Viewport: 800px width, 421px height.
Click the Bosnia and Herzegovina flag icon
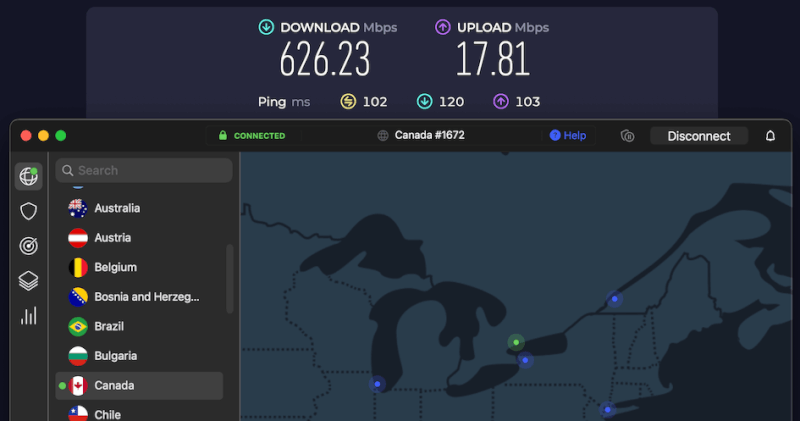[x=78, y=297]
